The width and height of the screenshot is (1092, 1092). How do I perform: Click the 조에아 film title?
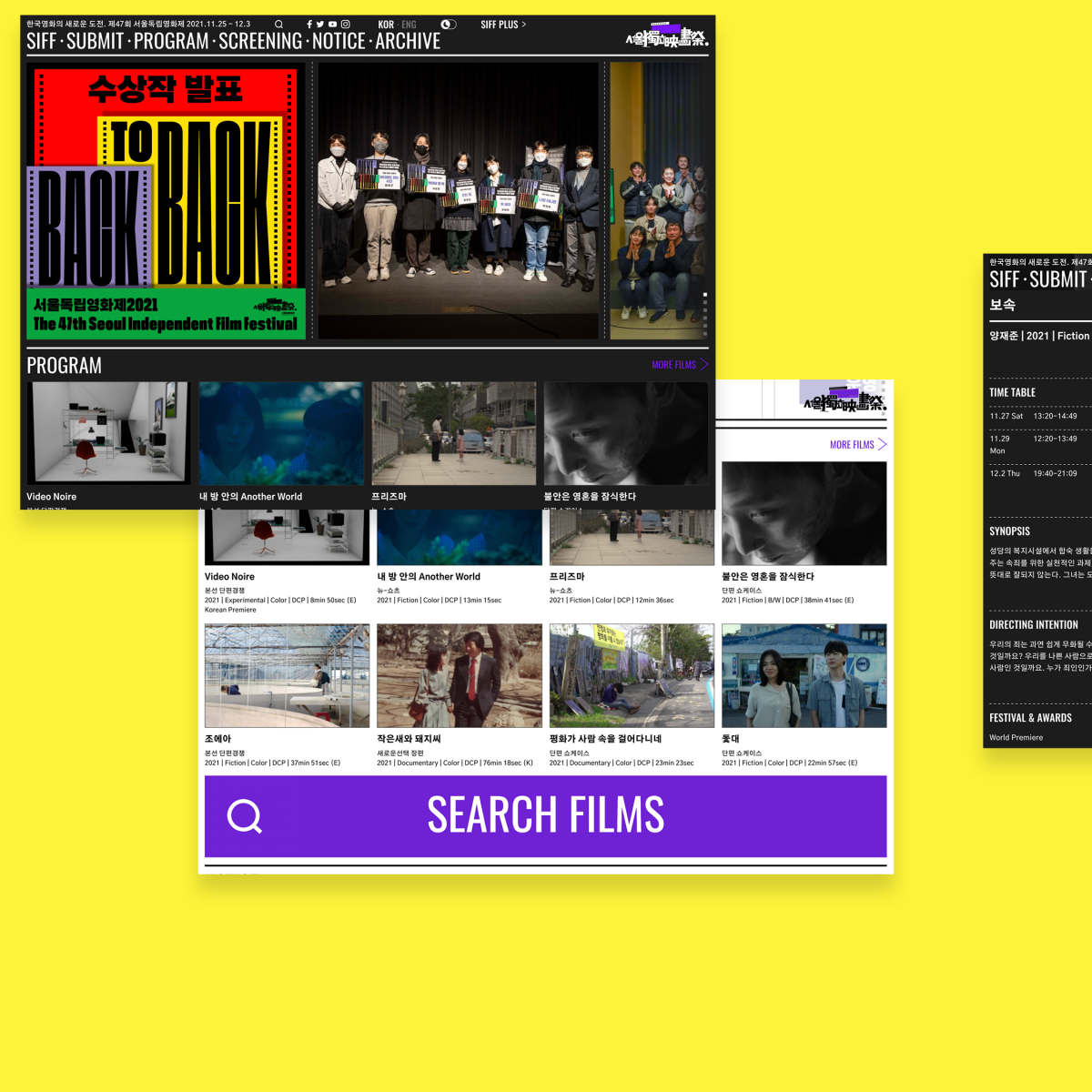[x=218, y=739]
